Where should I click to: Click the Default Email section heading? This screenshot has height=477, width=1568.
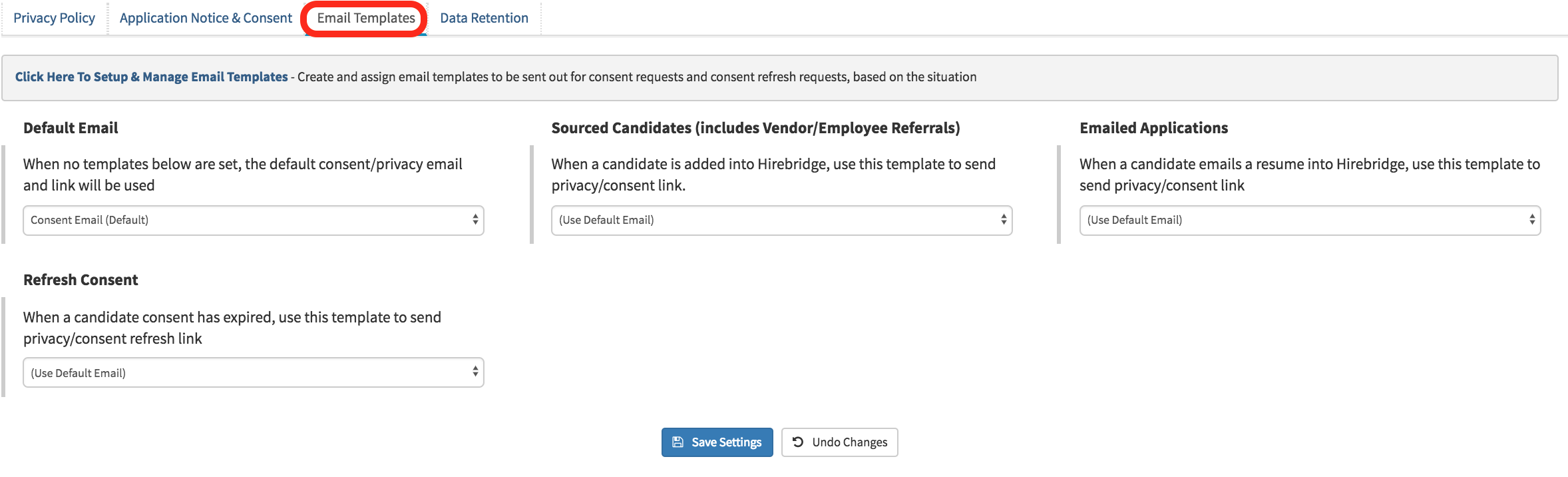[x=71, y=128]
